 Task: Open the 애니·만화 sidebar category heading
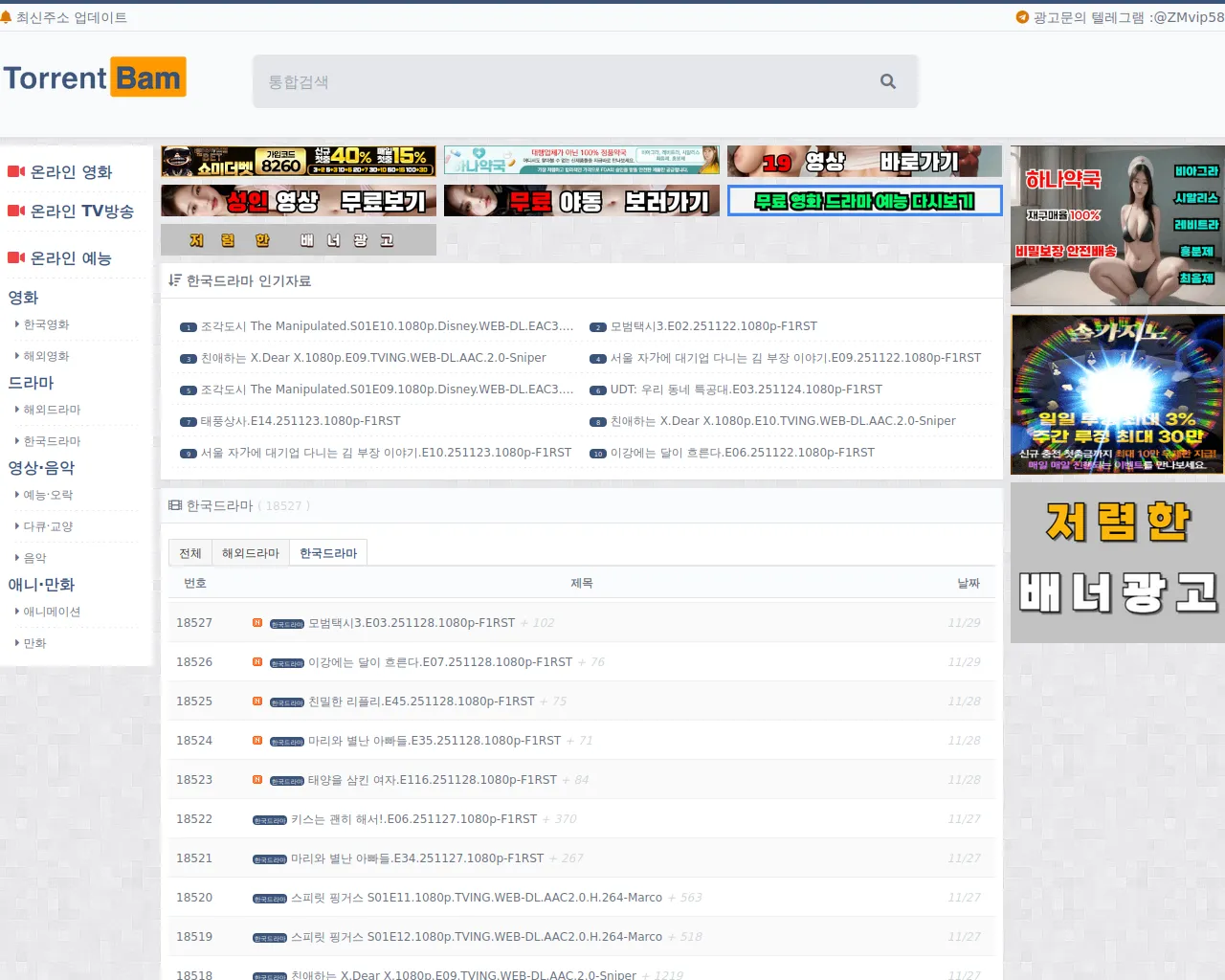click(x=41, y=585)
